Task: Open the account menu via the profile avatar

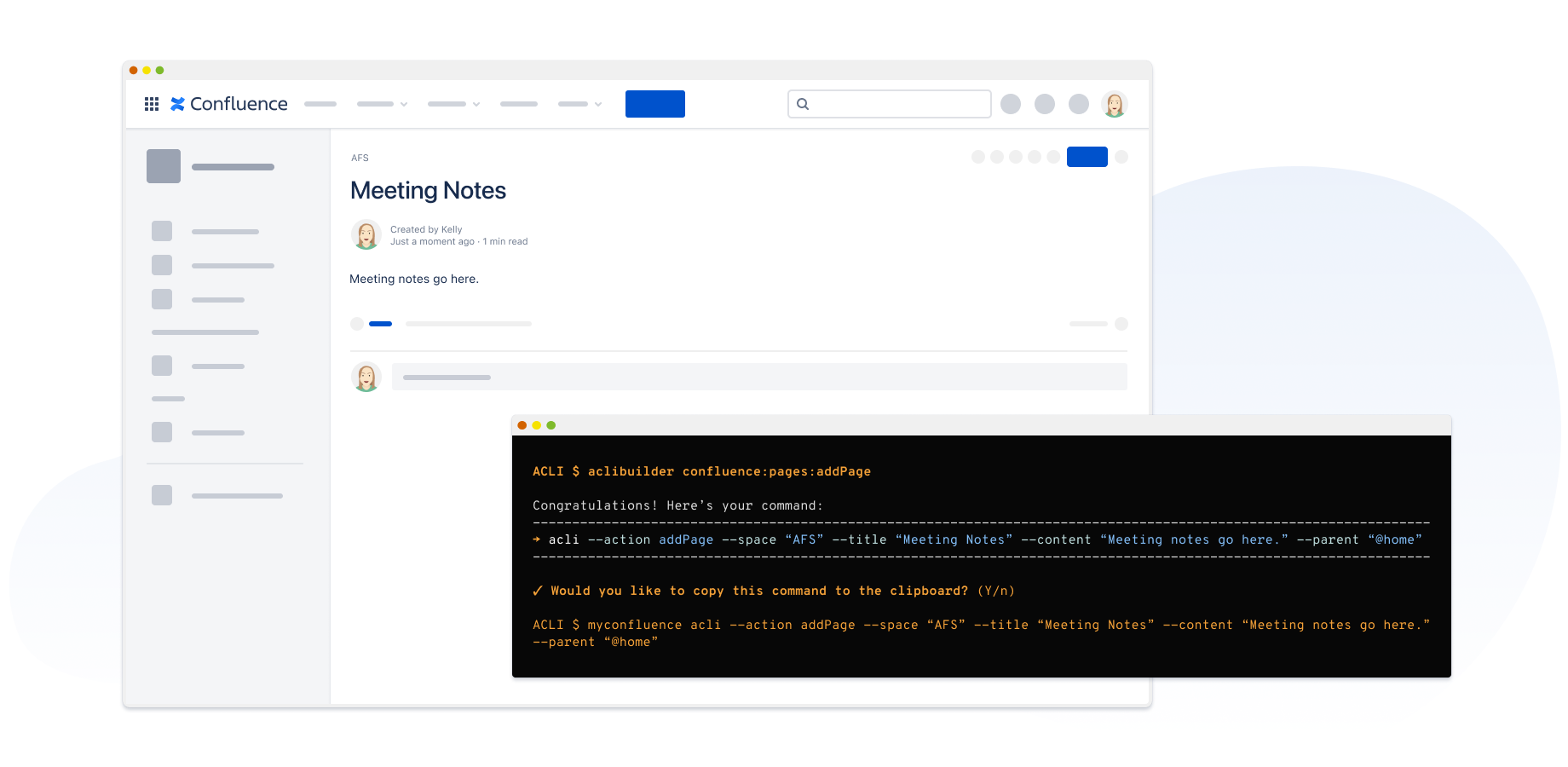Action: point(1115,103)
